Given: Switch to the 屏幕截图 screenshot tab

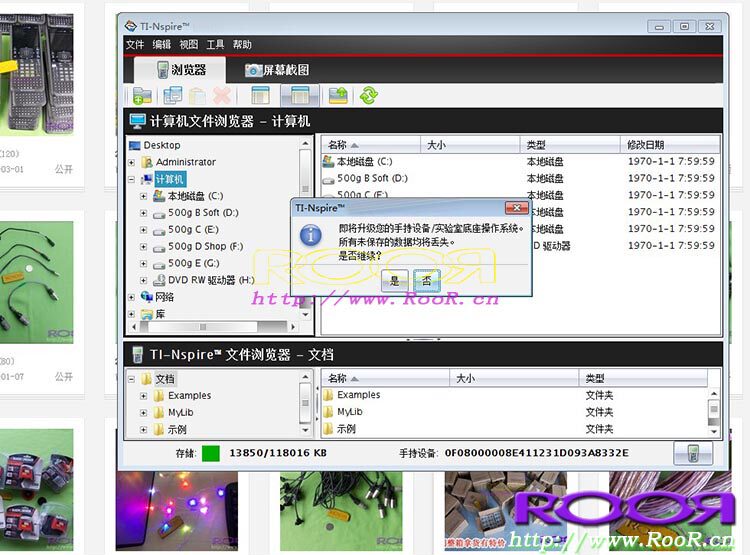Looking at the screenshot, I should (x=276, y=70).
